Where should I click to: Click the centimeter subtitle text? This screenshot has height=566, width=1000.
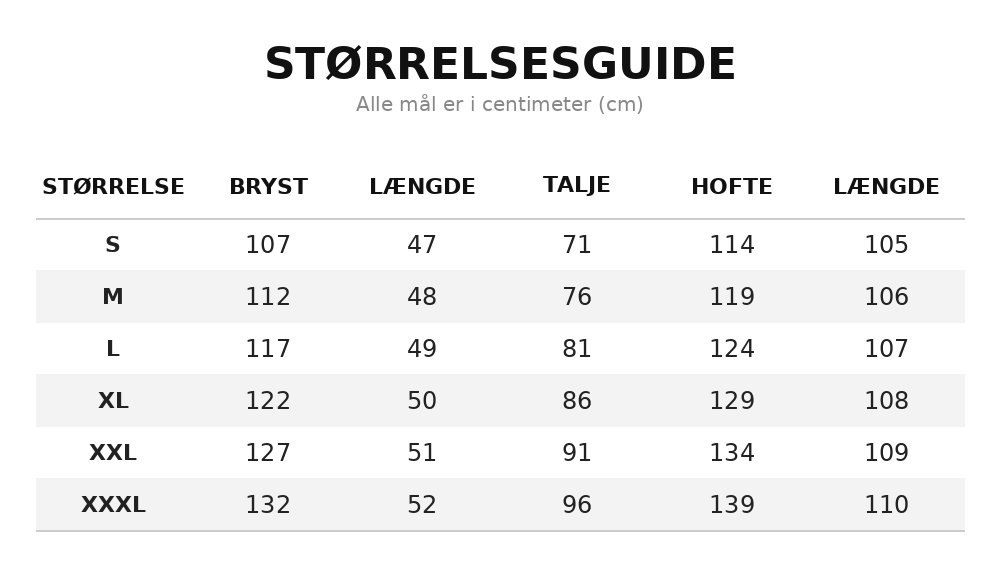500,104
